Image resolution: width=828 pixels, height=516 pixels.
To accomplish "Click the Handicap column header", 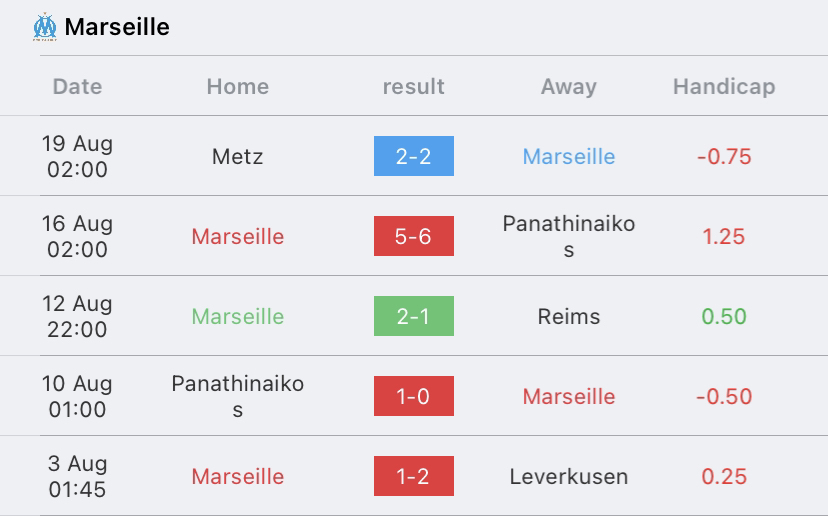I will point(724,86).
